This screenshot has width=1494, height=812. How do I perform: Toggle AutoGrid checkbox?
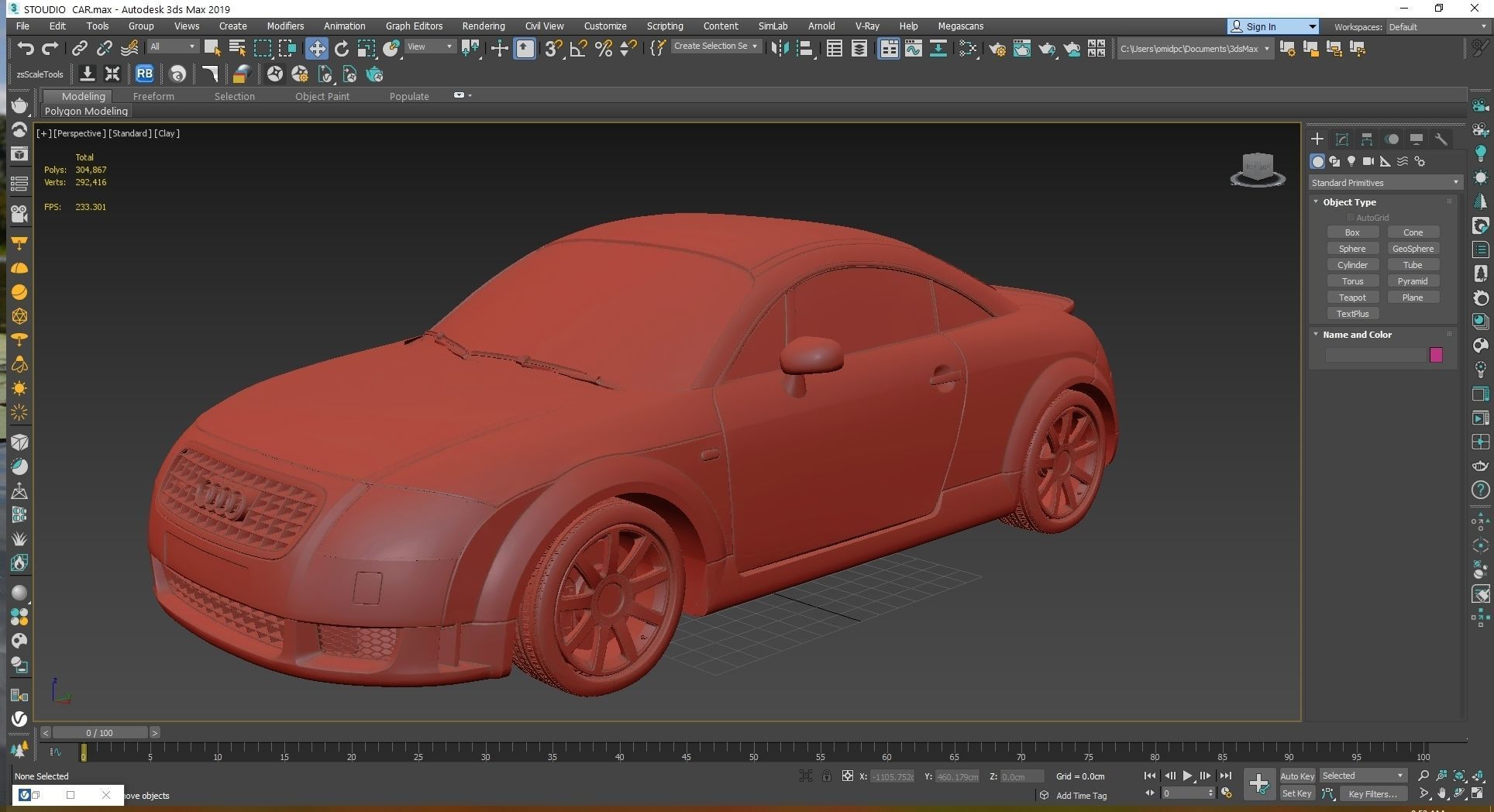click(x=1350, y=218)
